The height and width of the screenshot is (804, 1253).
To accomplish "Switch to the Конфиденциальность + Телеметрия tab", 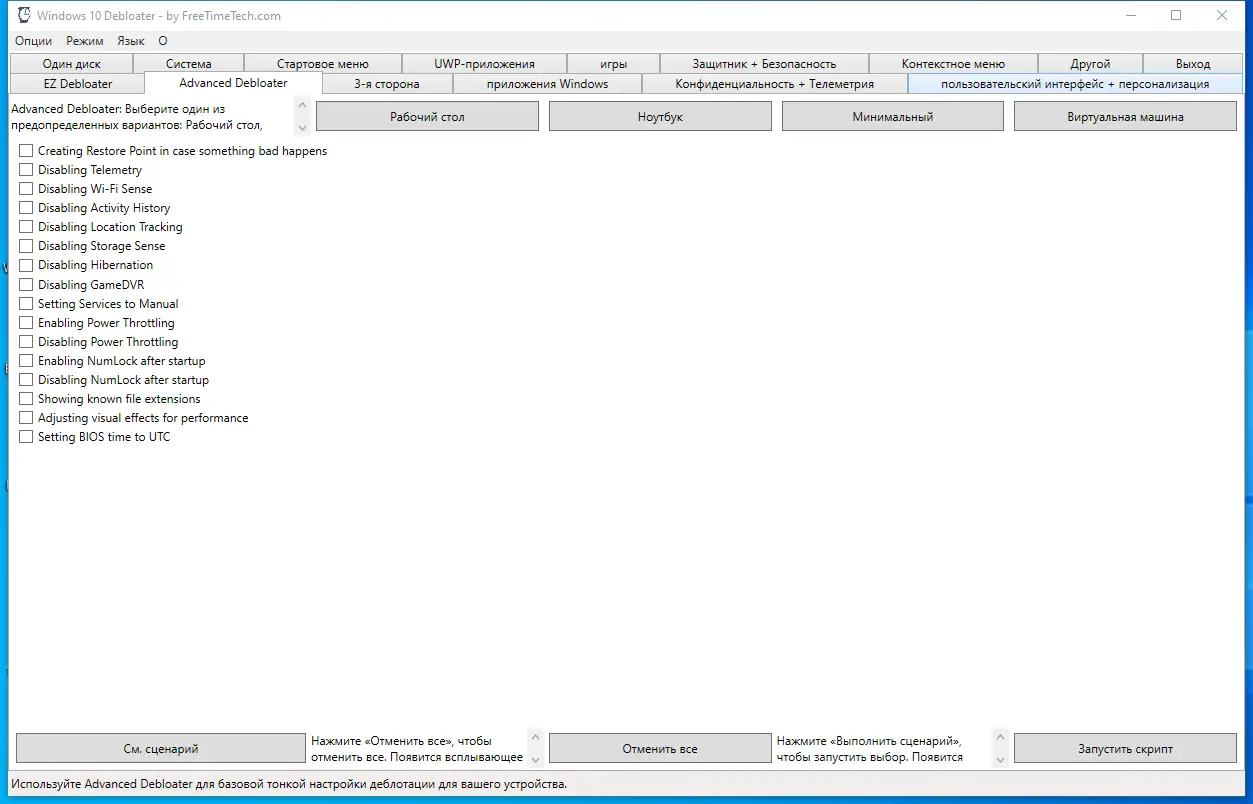I will click(x=775, y=84).
